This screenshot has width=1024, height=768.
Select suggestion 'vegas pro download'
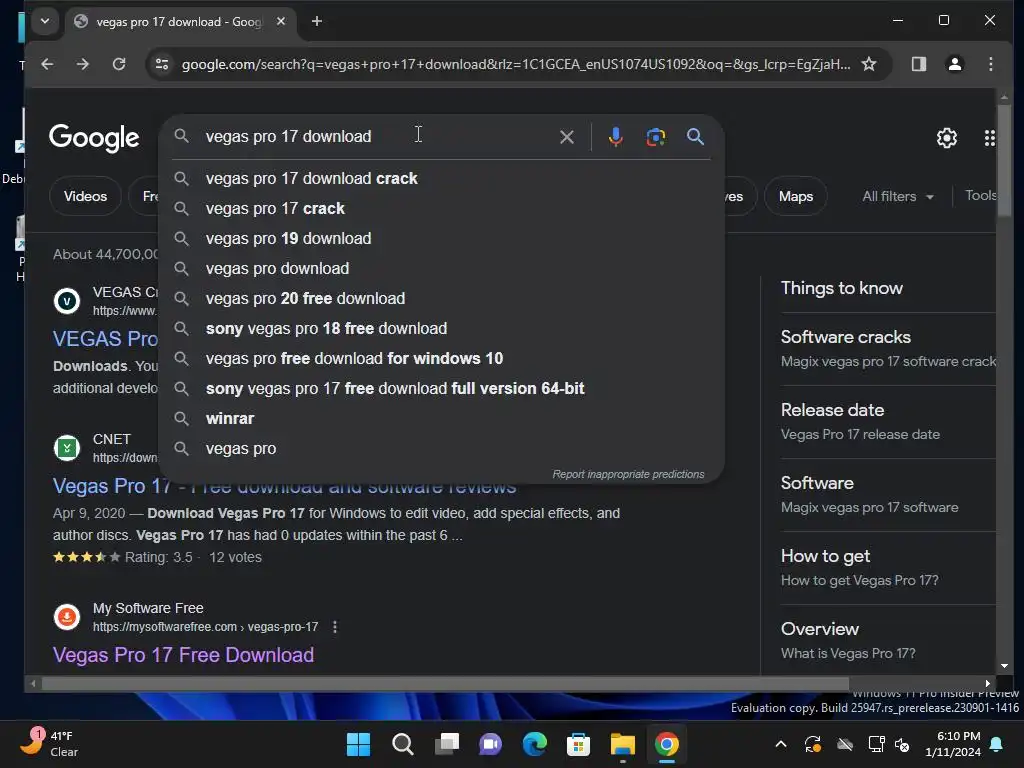click(x=441, y=268)
